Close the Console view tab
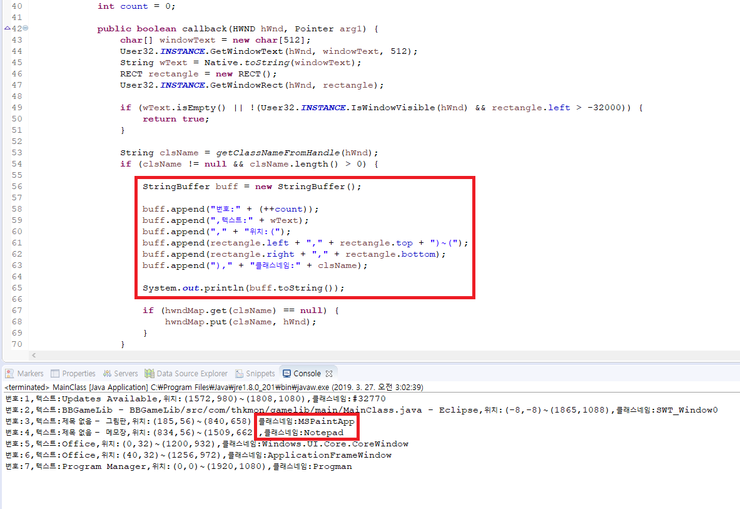This screenshot has height=509, width=740. [328, 373]
